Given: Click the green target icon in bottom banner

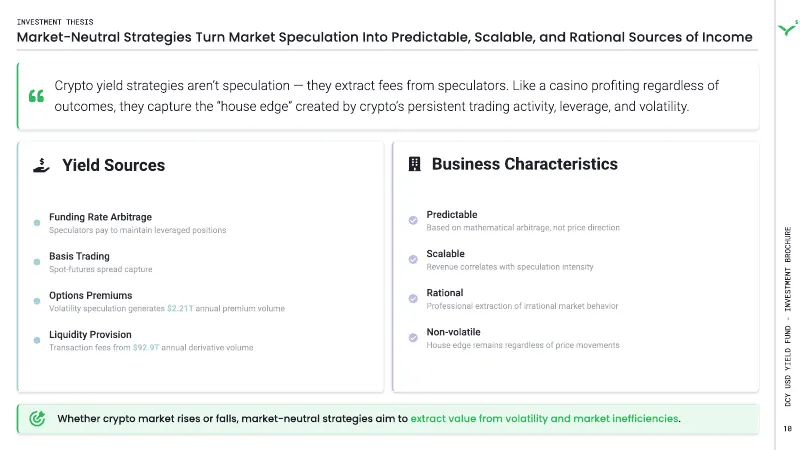Looking at the screenshot, I should click(37, 418).
